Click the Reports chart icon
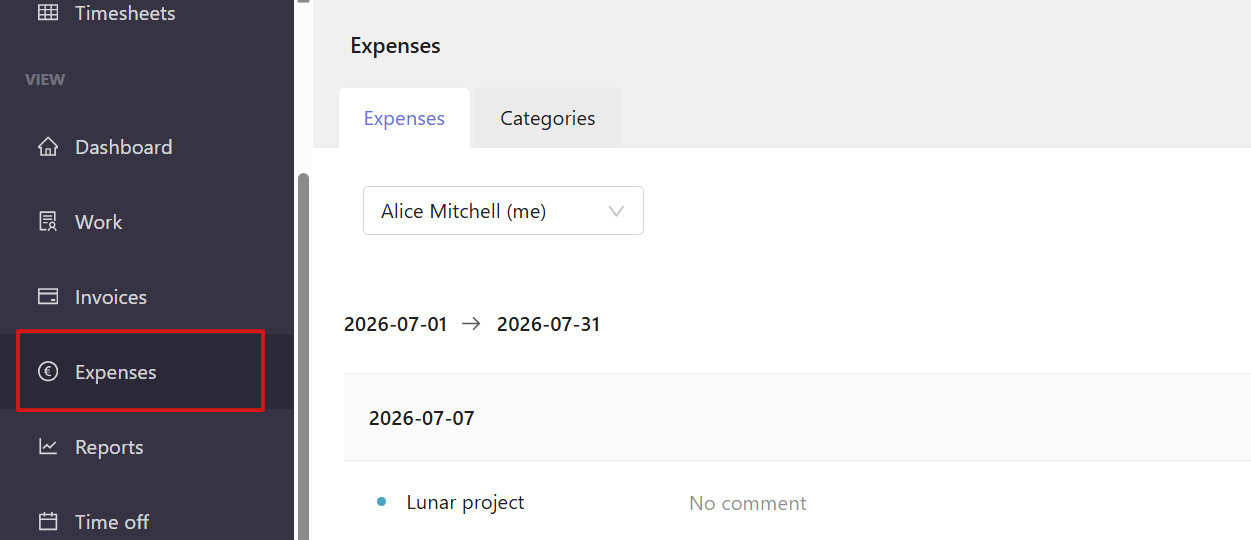 [x=47, y=447]
